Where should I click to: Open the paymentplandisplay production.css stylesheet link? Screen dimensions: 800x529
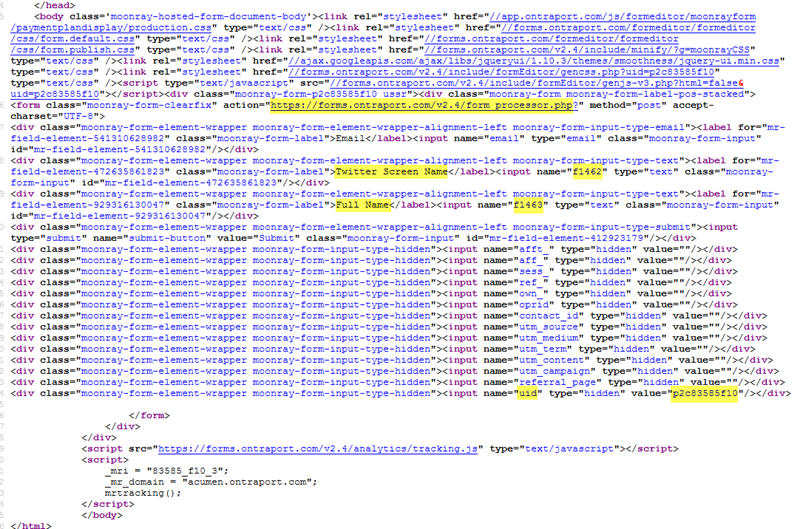click(622, 17)
